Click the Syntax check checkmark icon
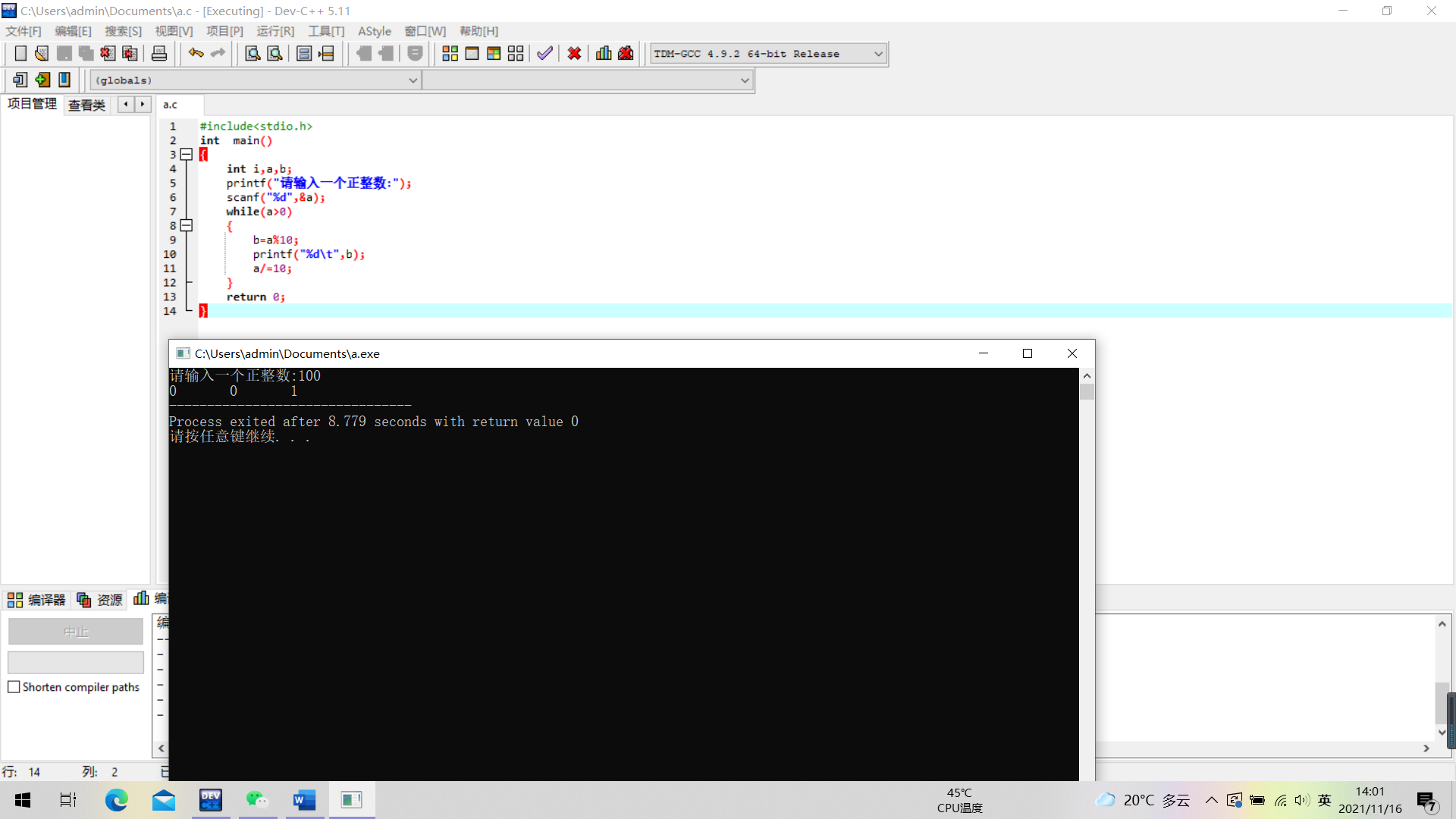 click(x=544, y=54)
